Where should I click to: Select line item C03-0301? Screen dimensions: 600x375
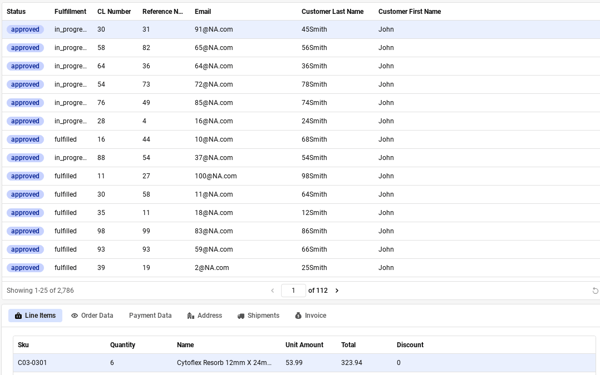point(304,363)
